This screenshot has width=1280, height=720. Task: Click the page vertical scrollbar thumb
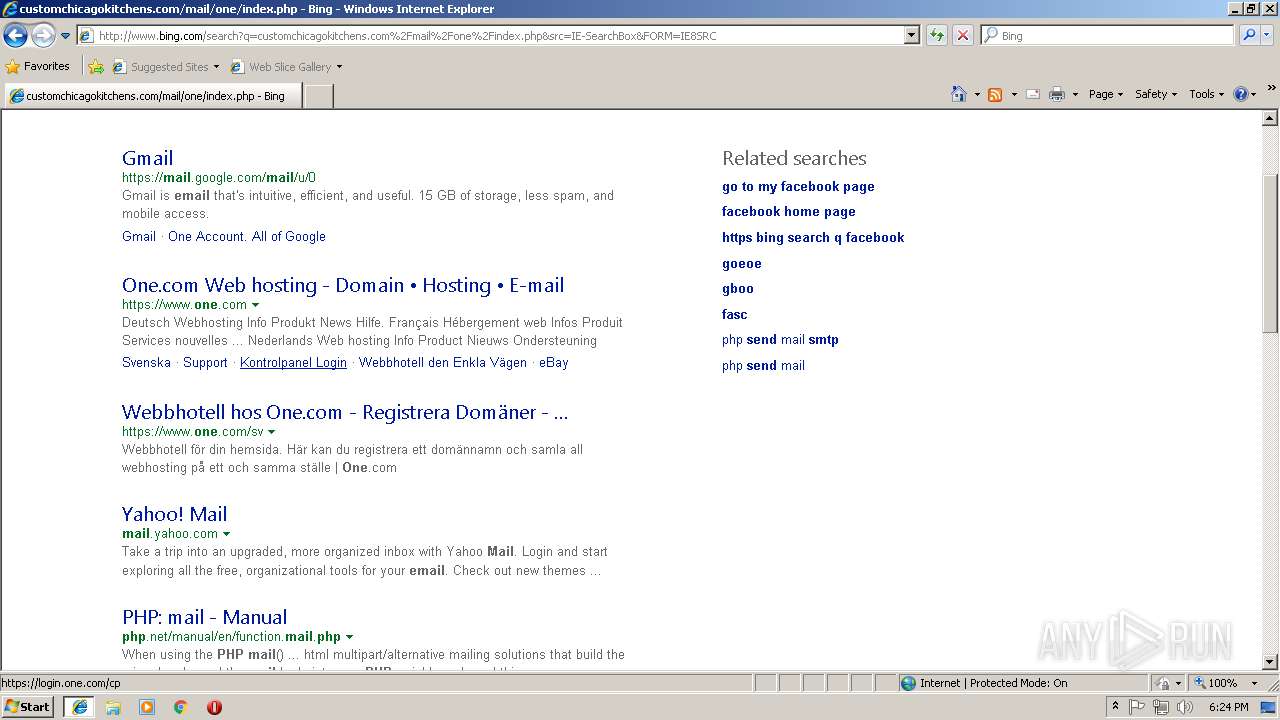[x=1271, y=254]
